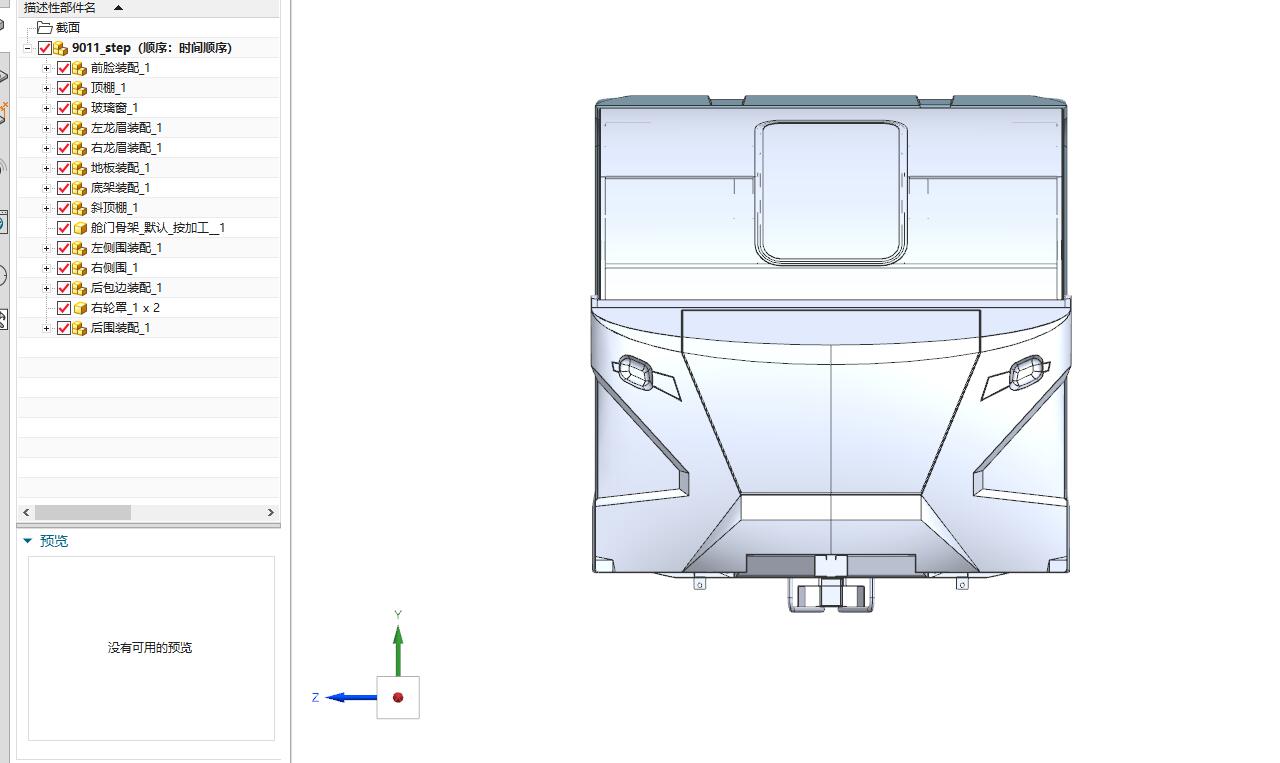Select the 截面 tree row label
Image resolution: width=1280 pixels, height=763 pixels.
pos(68,28)
